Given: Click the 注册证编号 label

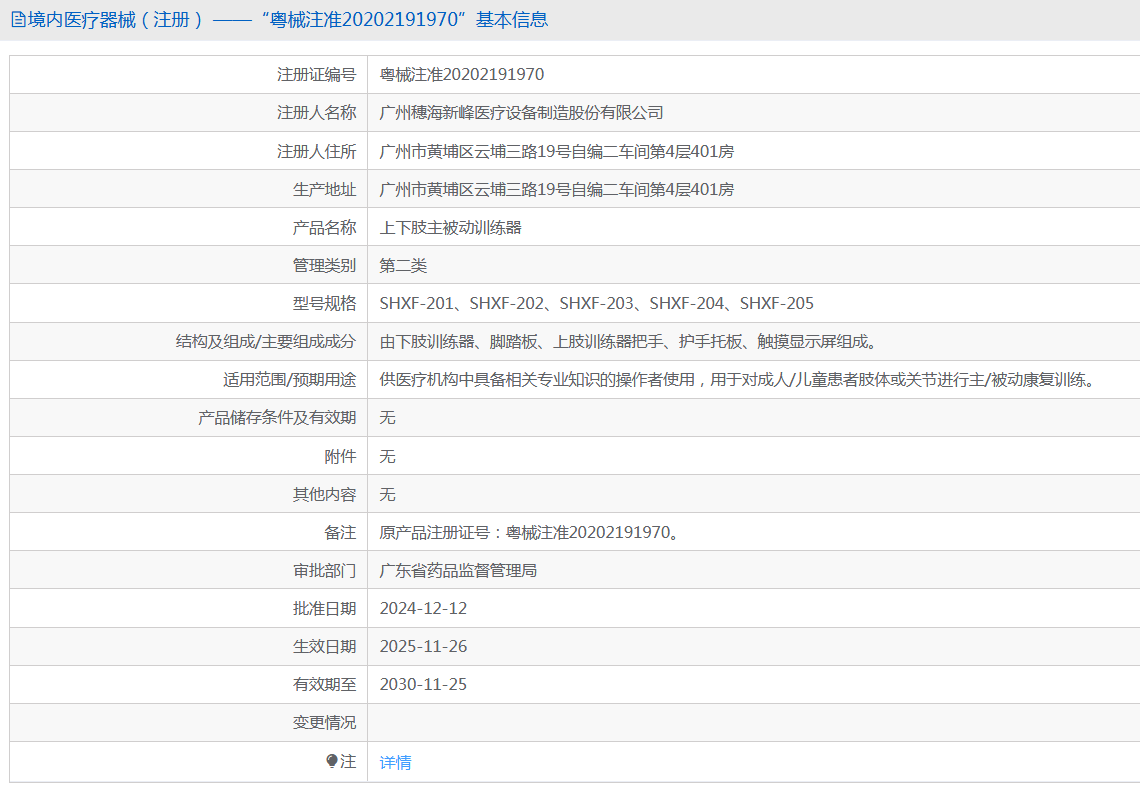Looking at the screenshot, I should [x=317, y=74].
